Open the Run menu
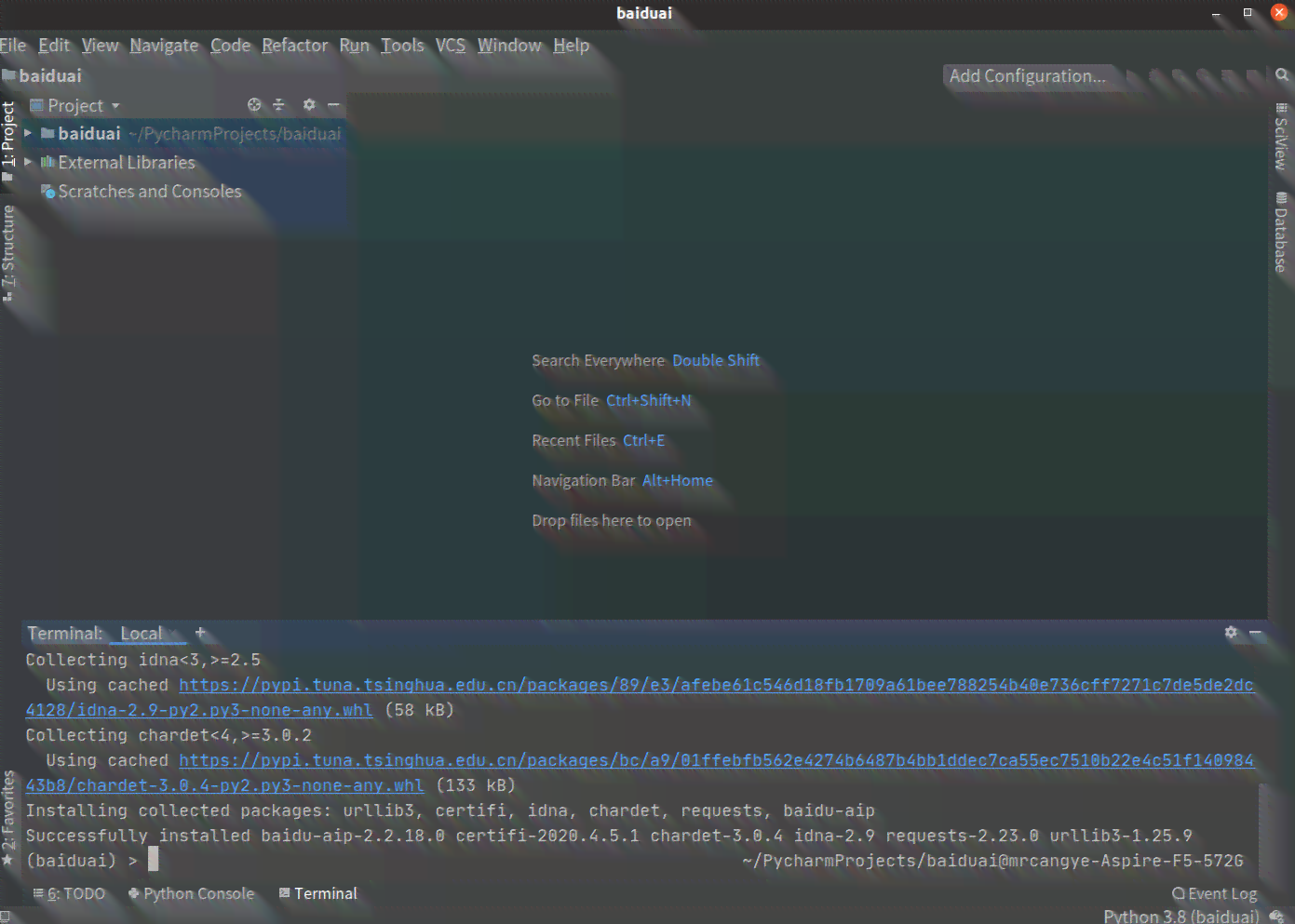The width and height of the screenshot is (1295, 924). (354, 46)
